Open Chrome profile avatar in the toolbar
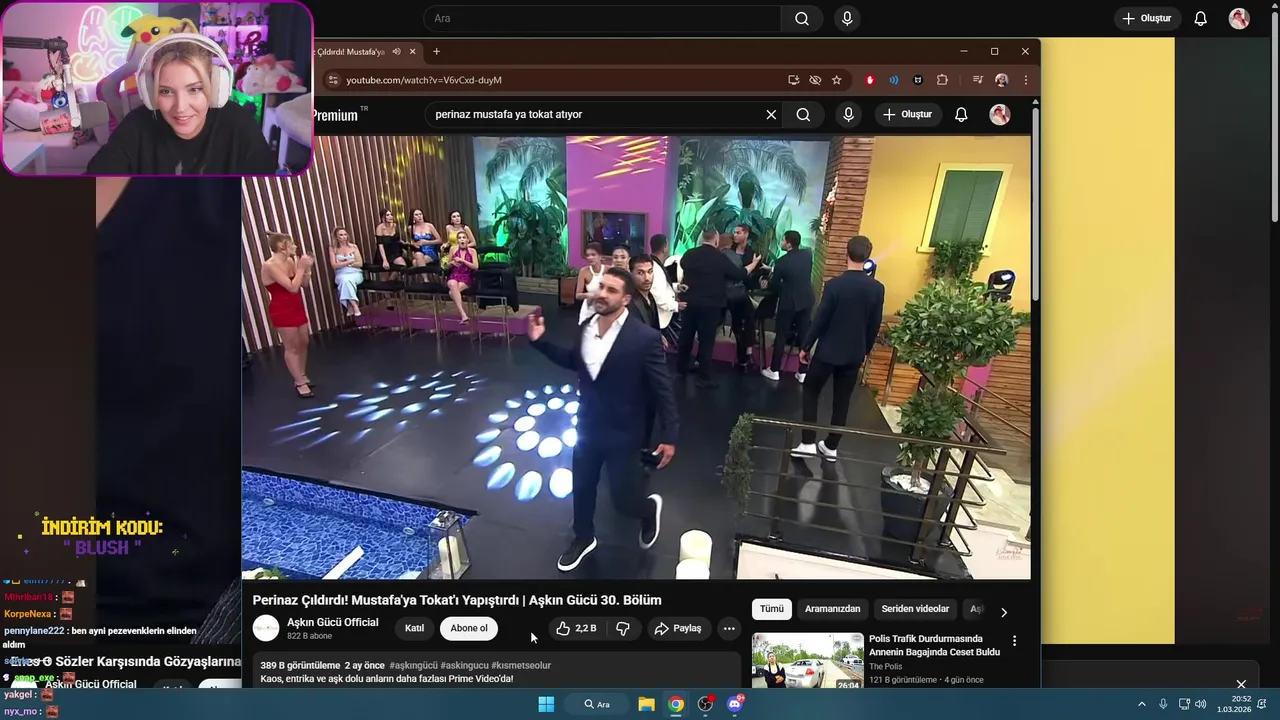The image size is (1280, 720). pos(1001,80)
